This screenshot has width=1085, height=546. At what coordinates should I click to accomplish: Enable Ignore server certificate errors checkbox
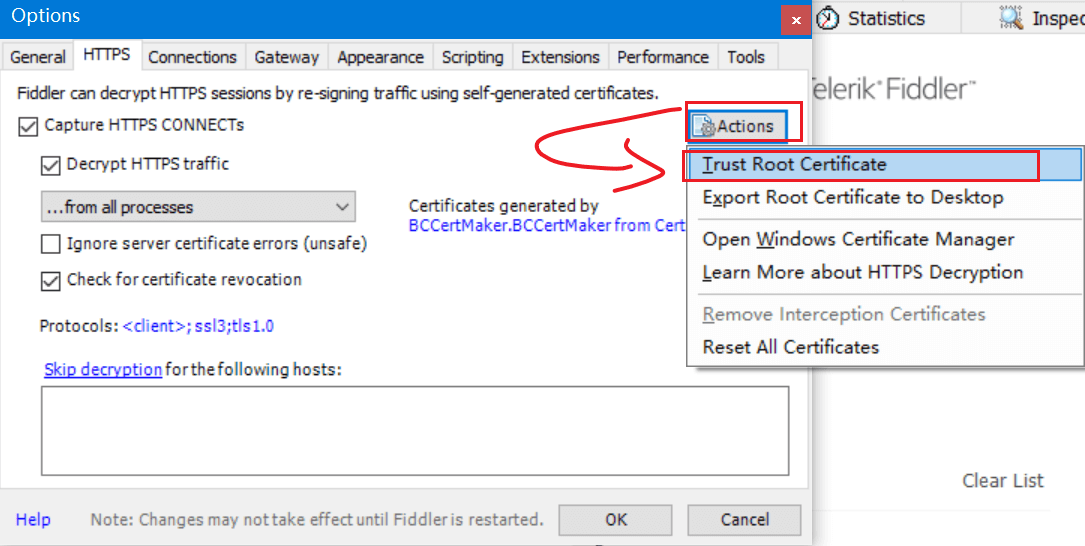click(51, 244)
